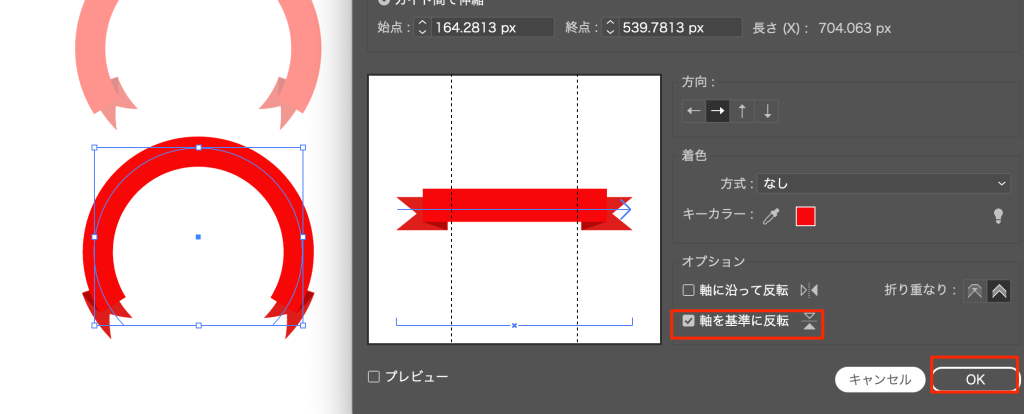Open colorization tips lightbulb icon

pyautogui.click(x=997, y=216)
